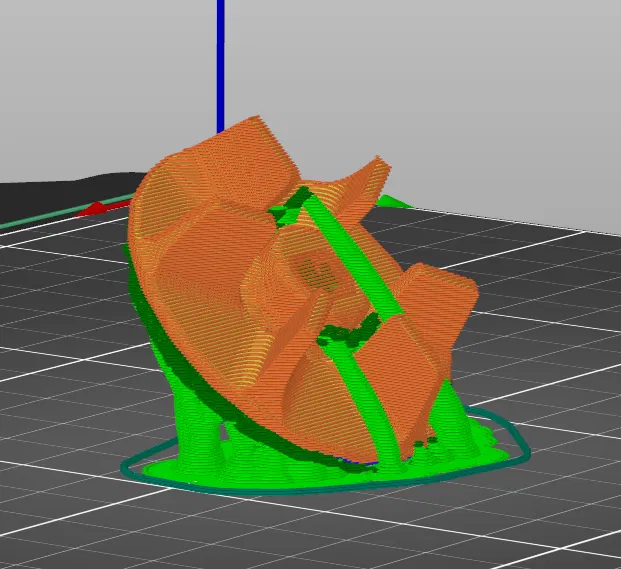The width and height of the screenshot is (621, 569).
Task: Click the blue vertical Z axis line
Action: point(221,67)
